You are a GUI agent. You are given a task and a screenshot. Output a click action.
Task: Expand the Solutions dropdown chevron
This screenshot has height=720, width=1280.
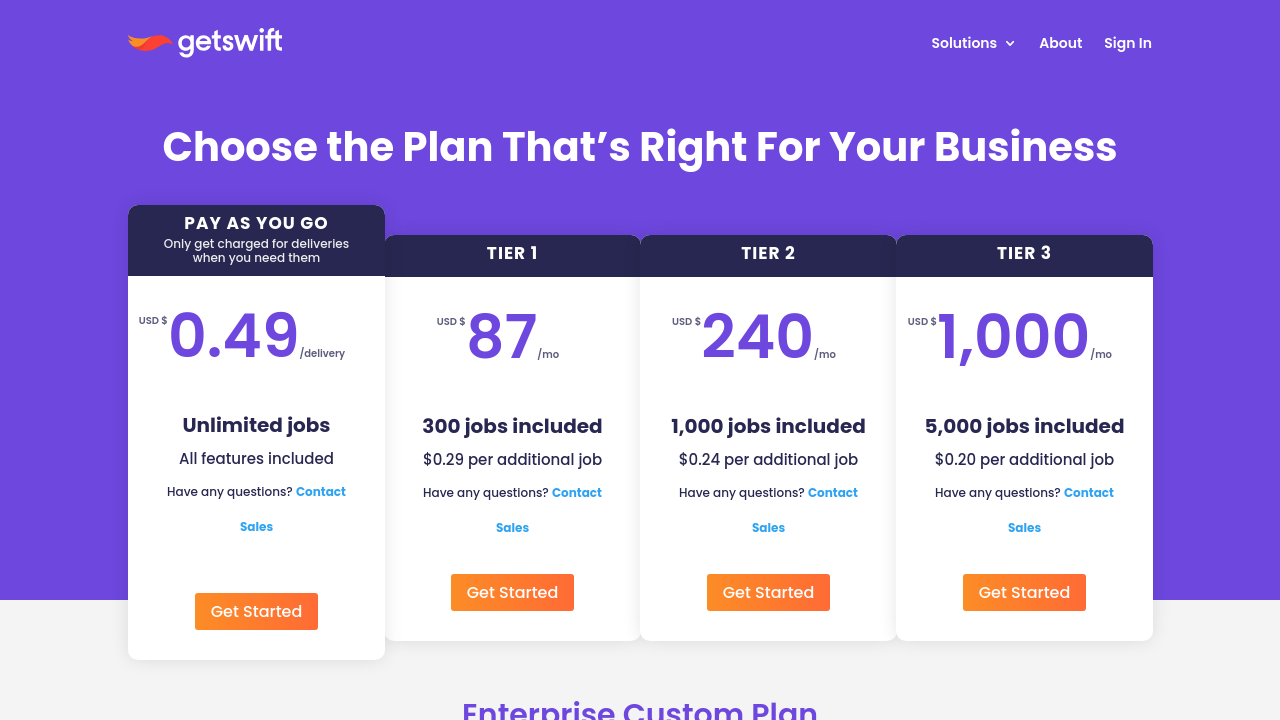pos(1010,44)
